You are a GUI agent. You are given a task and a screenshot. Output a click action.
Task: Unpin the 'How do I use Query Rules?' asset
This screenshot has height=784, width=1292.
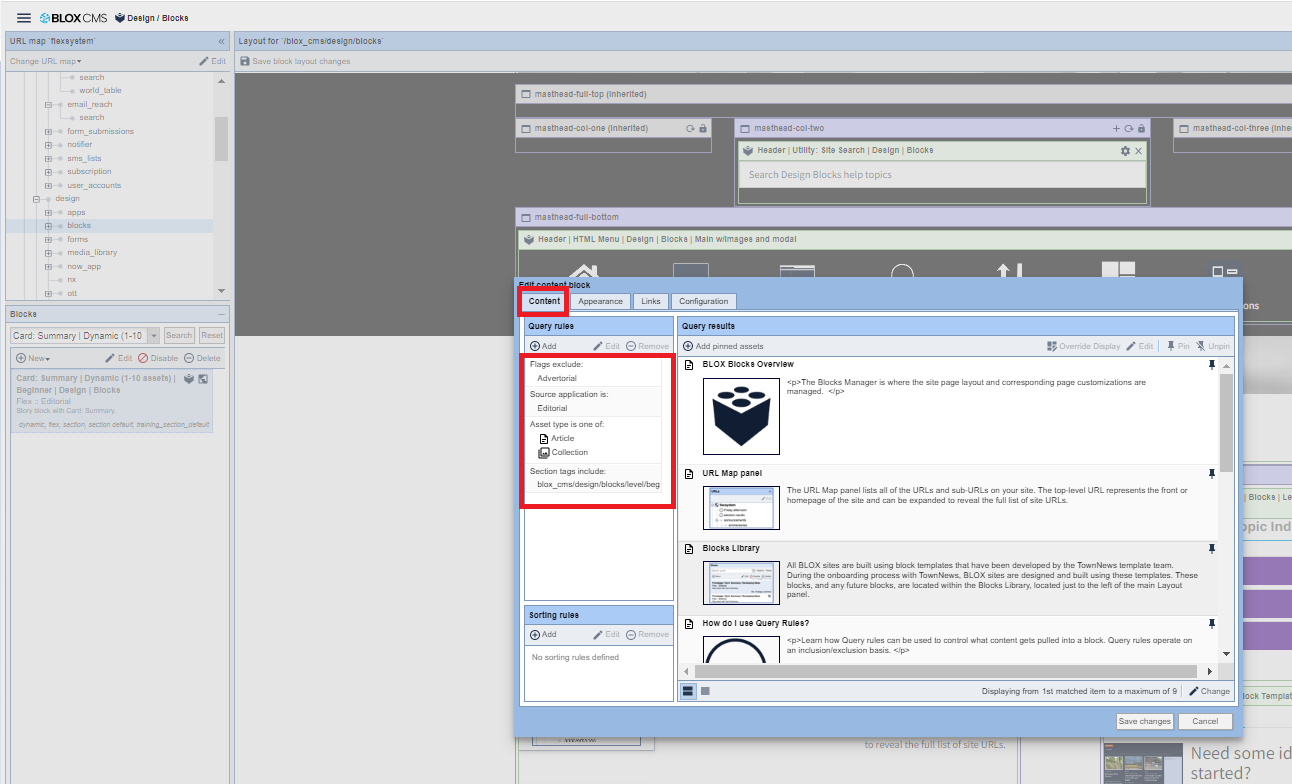[x=1212, y=623]
